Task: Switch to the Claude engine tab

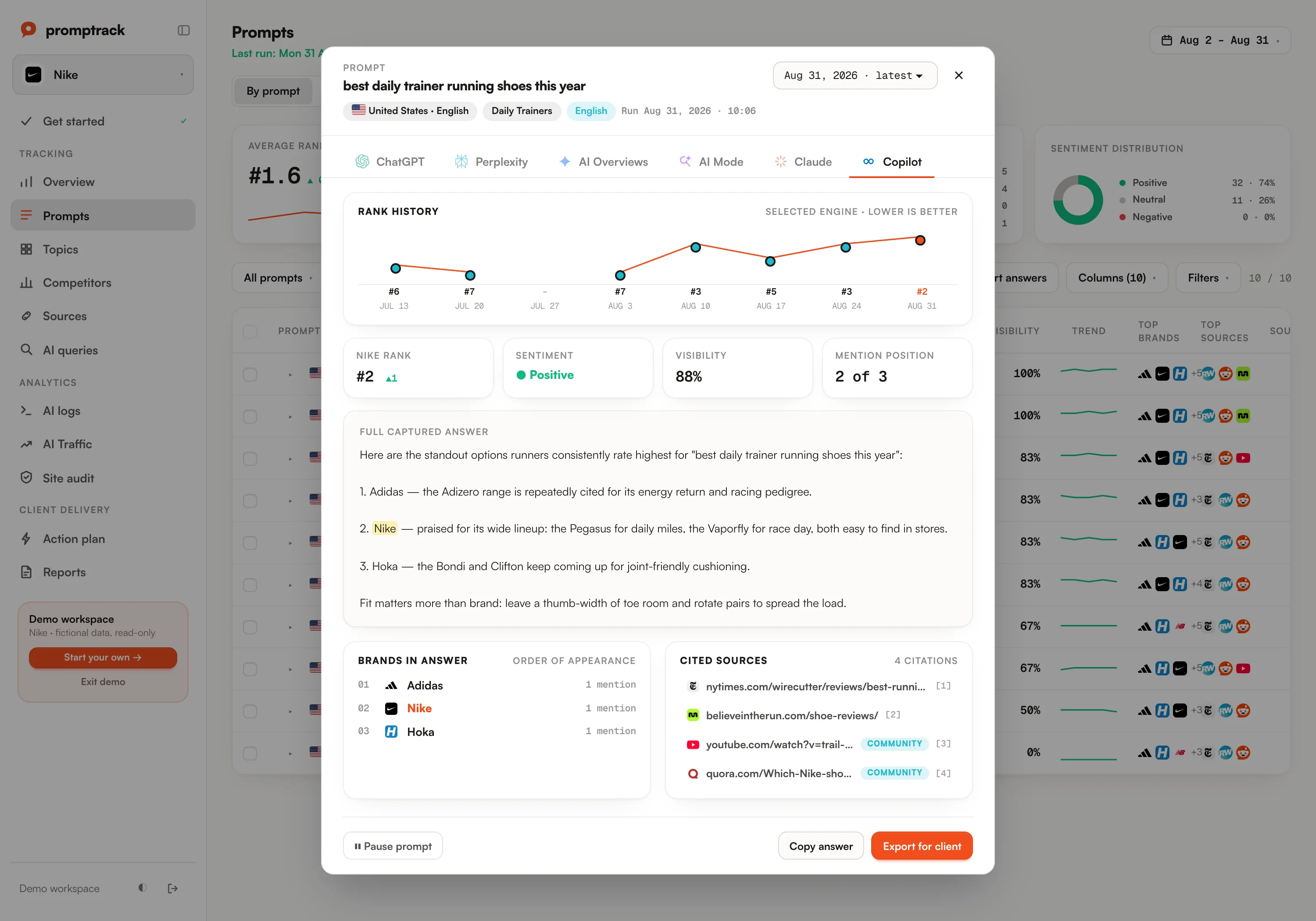Action: click(x=803, y=162)
